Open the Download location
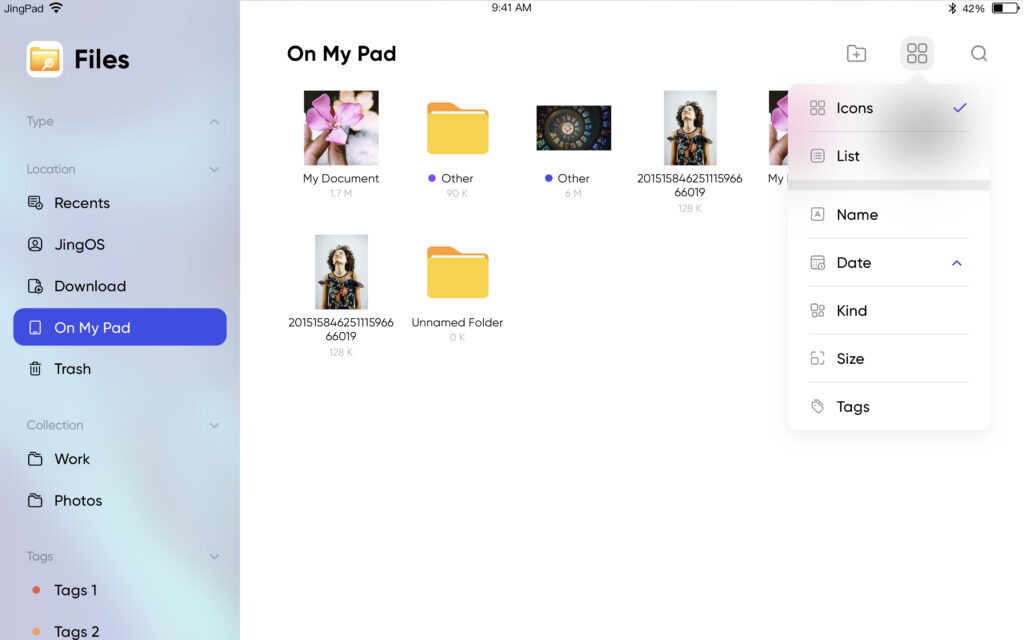1024x640 pixels. pos(89,286)
